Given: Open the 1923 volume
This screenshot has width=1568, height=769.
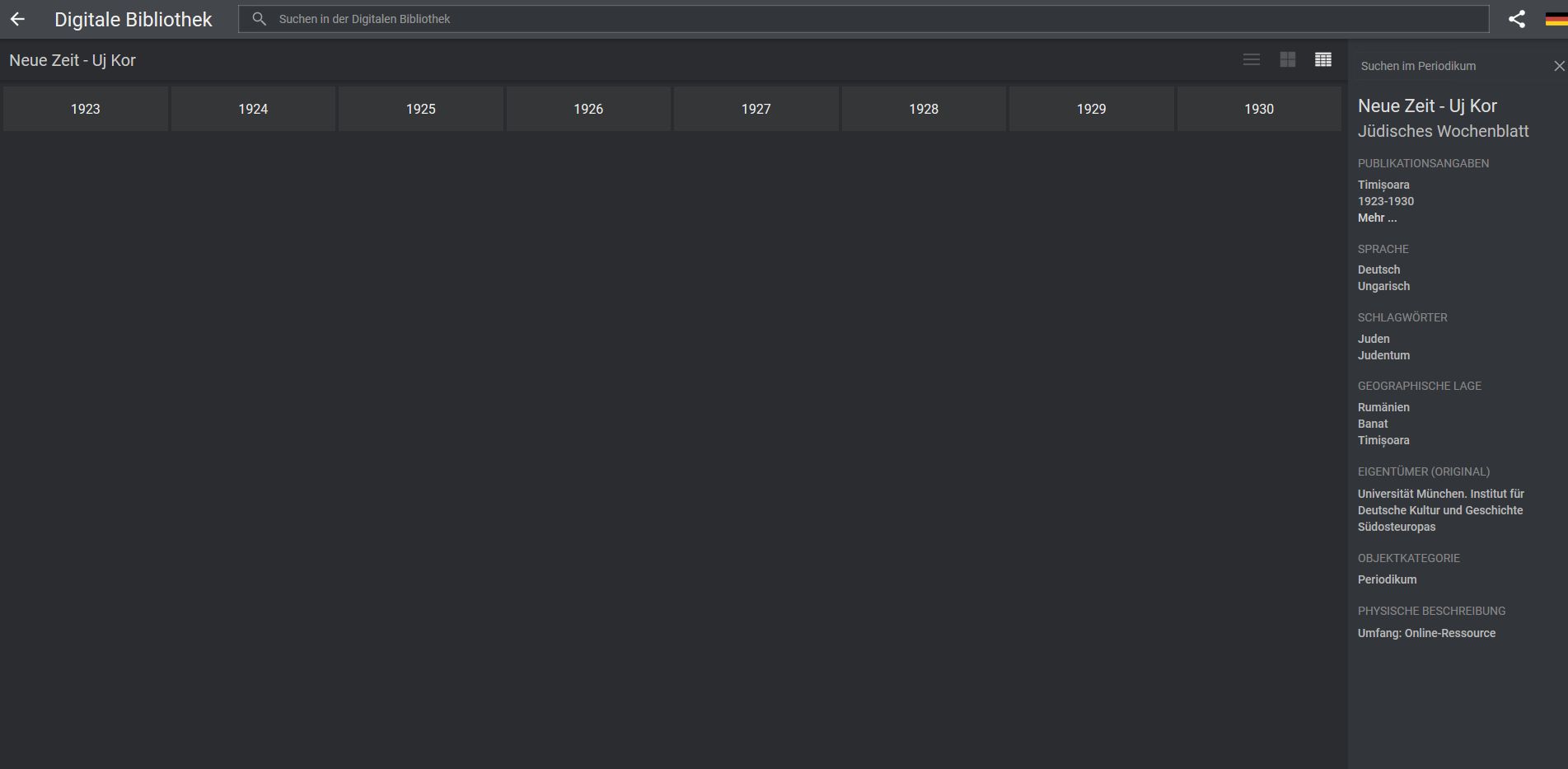Looking at the screenshot, I should [x=86, y=109].
